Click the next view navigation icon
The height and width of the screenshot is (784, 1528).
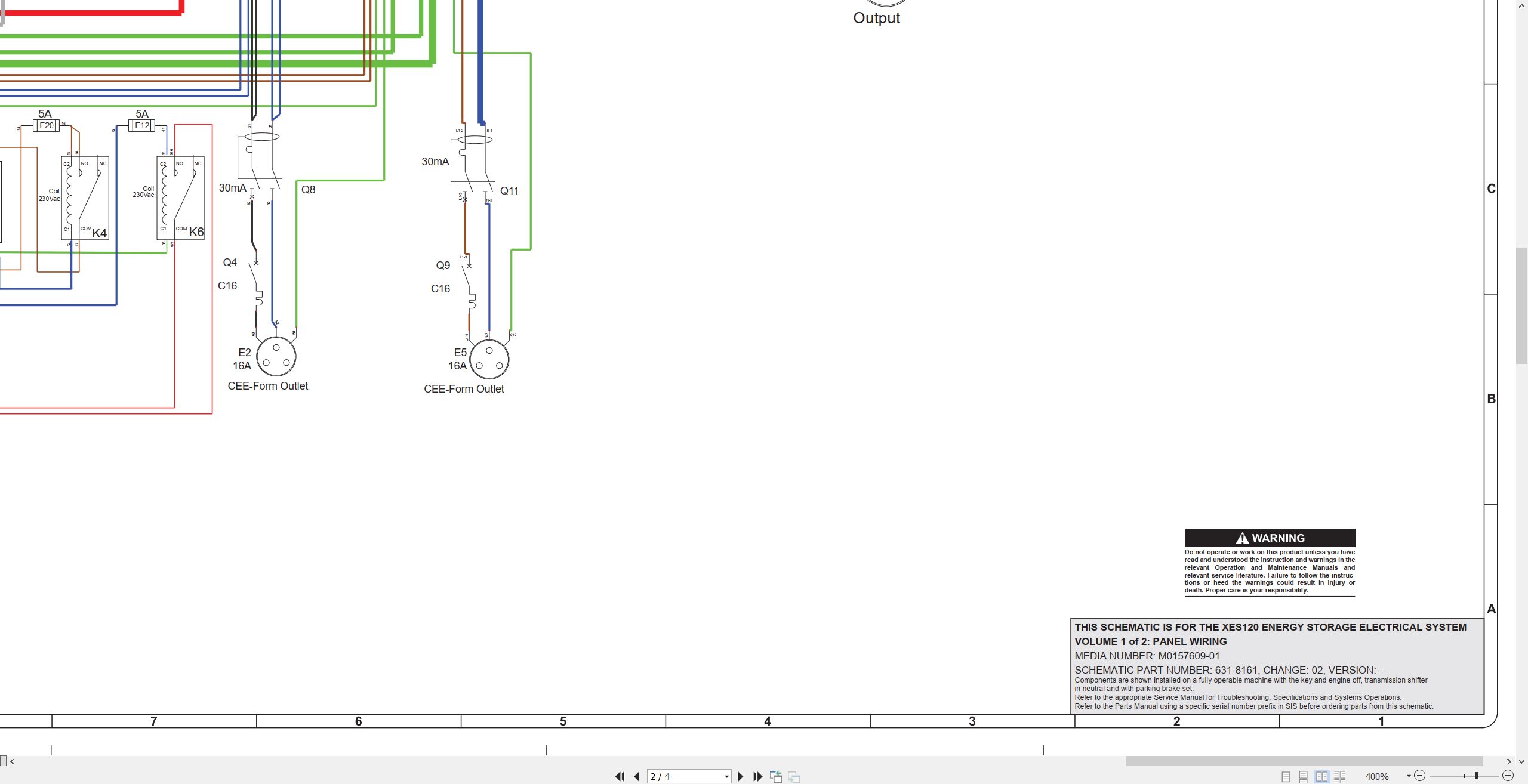[794, 776]
